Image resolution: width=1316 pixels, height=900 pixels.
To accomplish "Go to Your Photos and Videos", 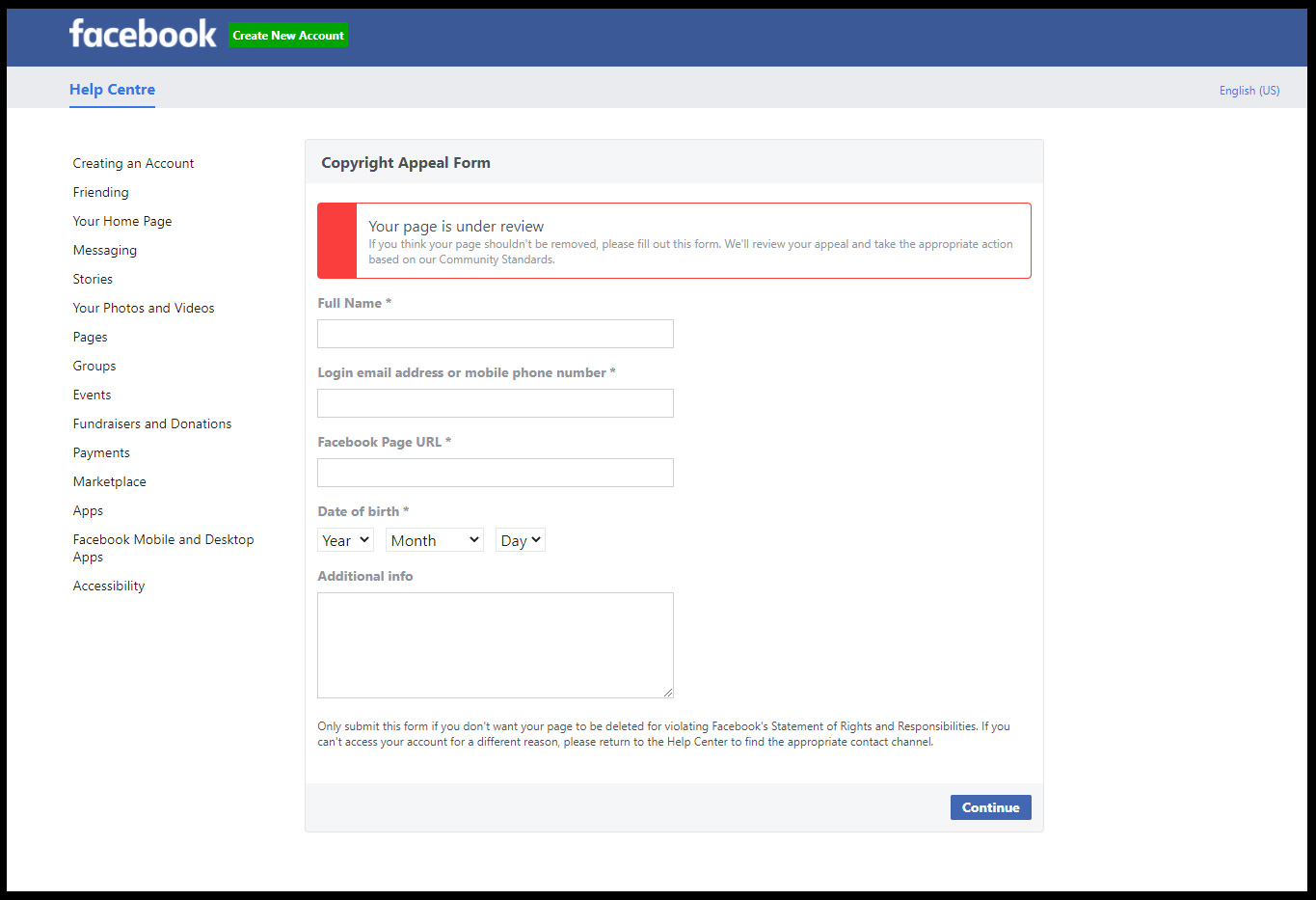I will (144, 309).
